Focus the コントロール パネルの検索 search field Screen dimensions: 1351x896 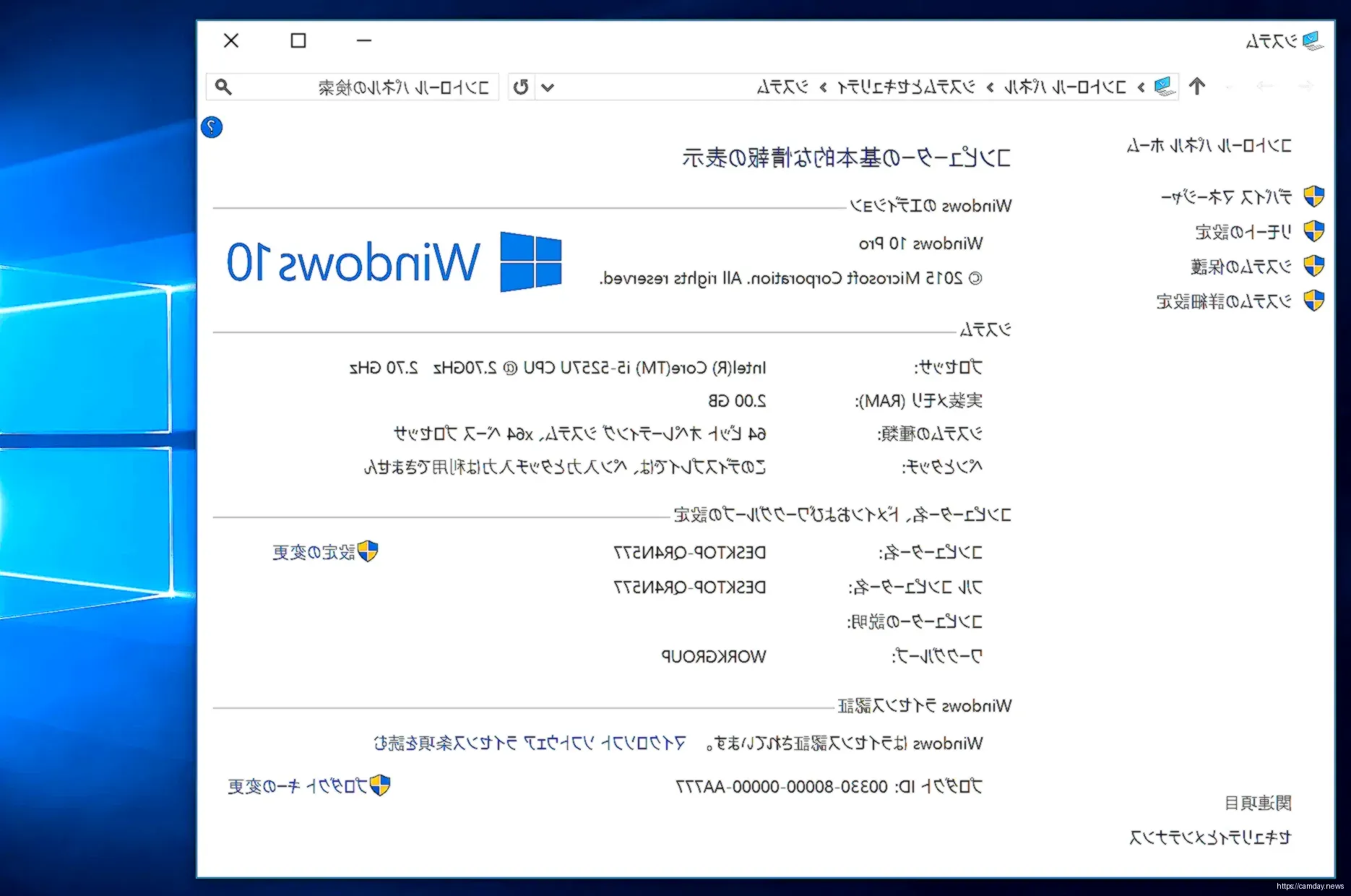pos(353,87)
